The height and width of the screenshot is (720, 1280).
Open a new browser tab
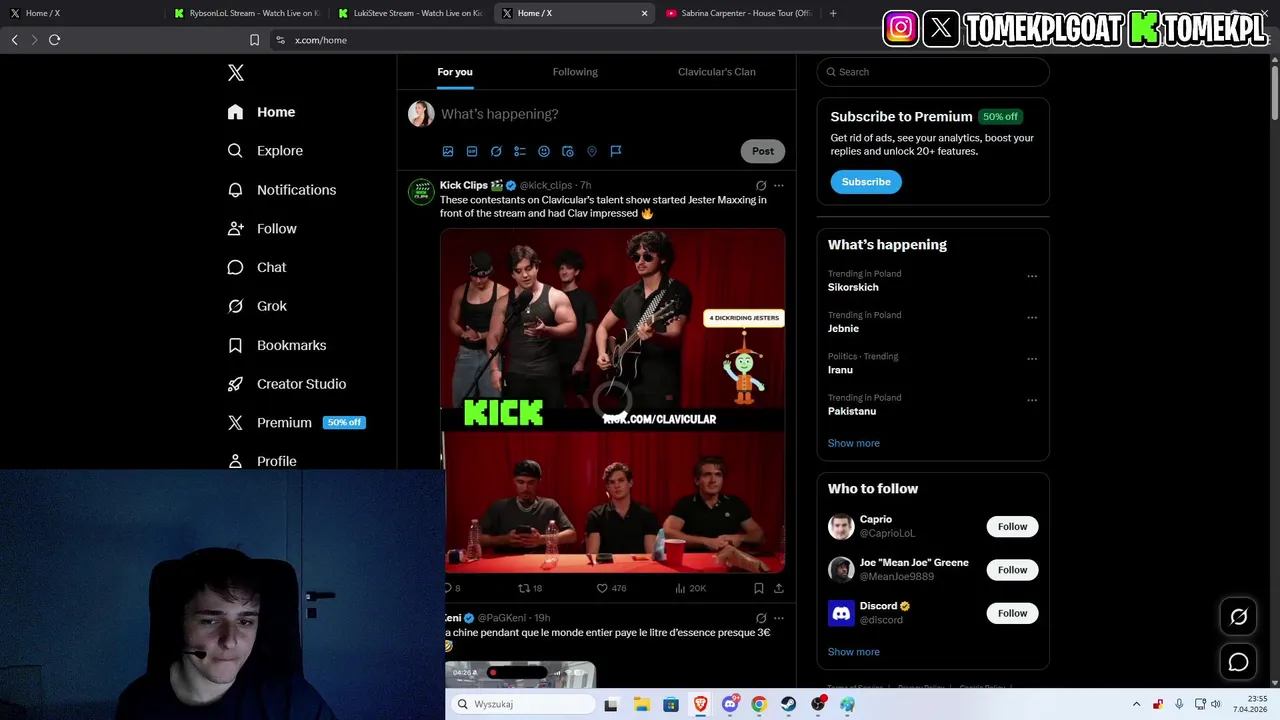click(x=833, y=13)
